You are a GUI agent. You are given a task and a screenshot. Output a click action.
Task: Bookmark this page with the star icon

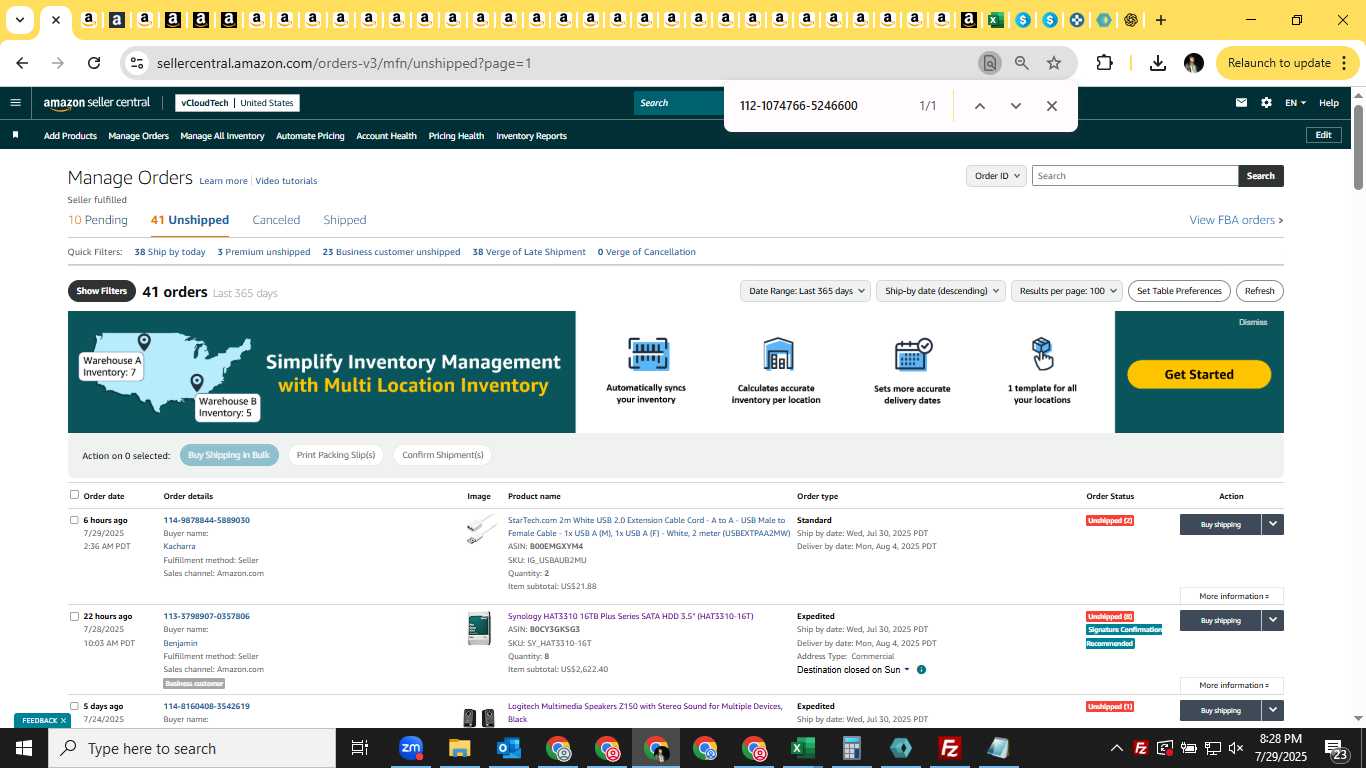point(1053,63)
